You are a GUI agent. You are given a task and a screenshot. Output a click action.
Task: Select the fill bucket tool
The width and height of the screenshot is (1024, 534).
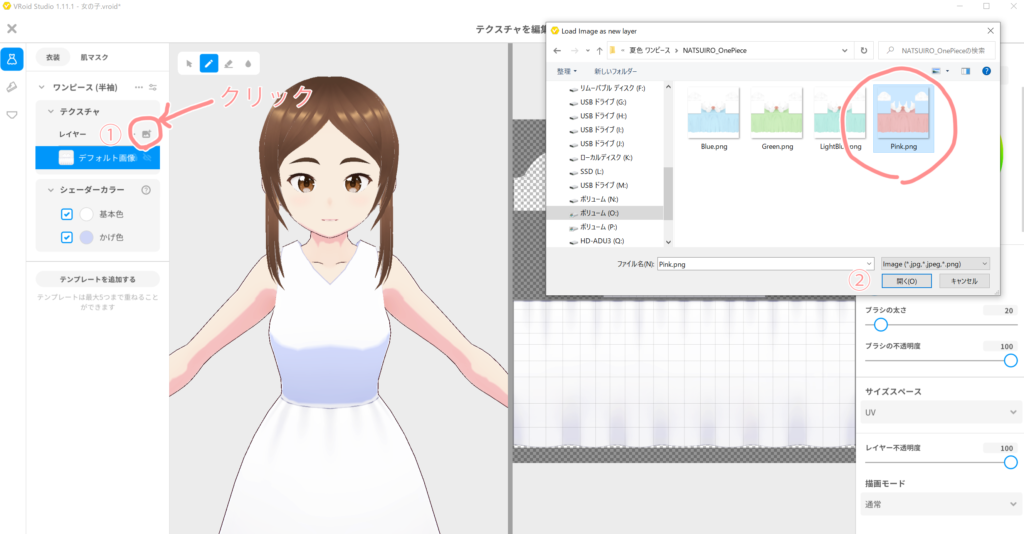pyautogui.click(x=248, y=63)
